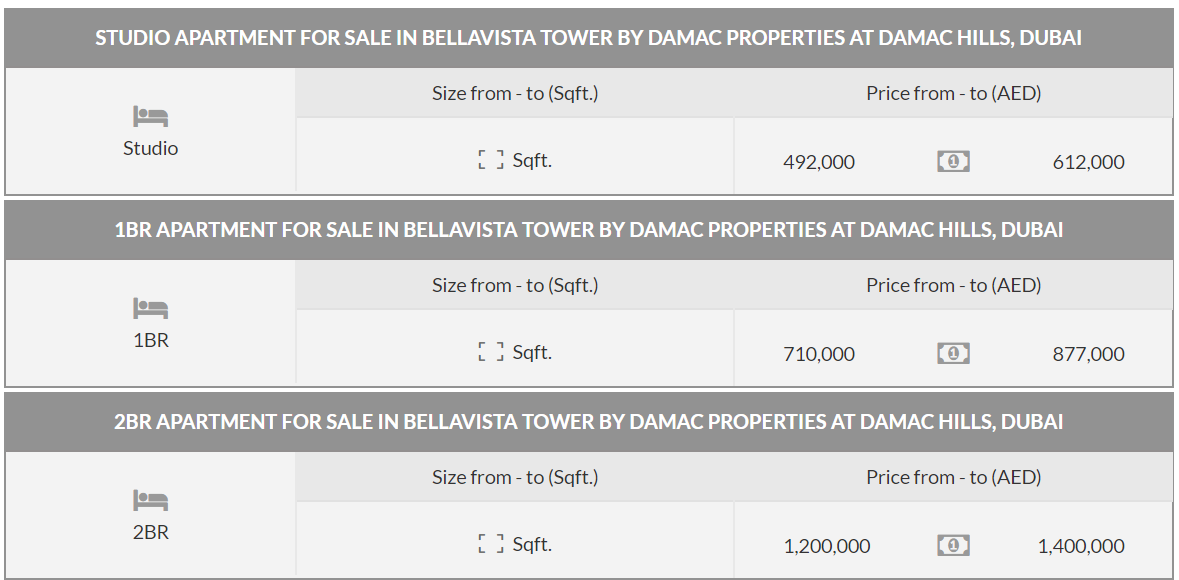Click the bed icon above 1BR
The image size is (1179, 580).
pyautogui.click(x=150, y=309)
